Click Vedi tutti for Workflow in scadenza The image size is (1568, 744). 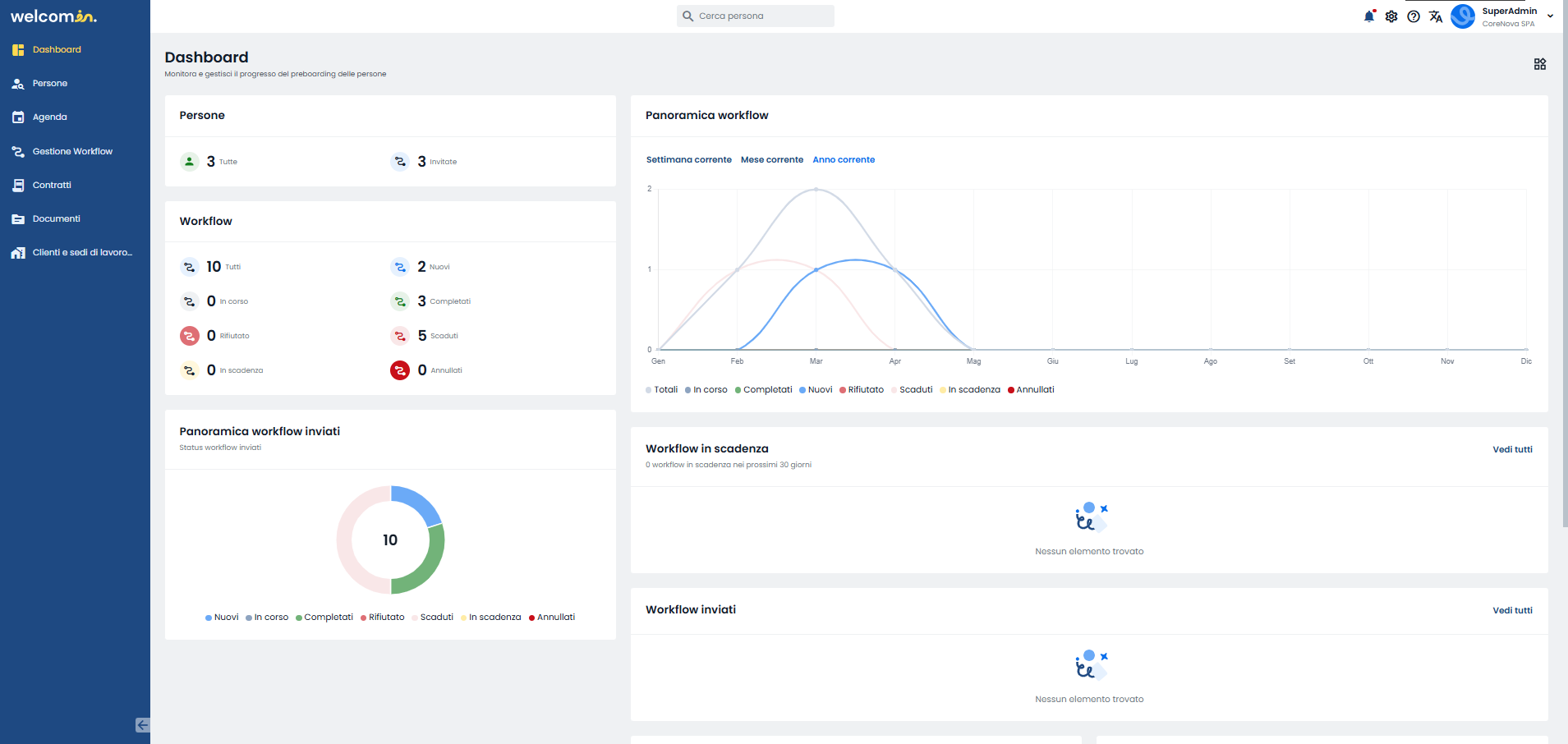click(x=1513, y=450)
